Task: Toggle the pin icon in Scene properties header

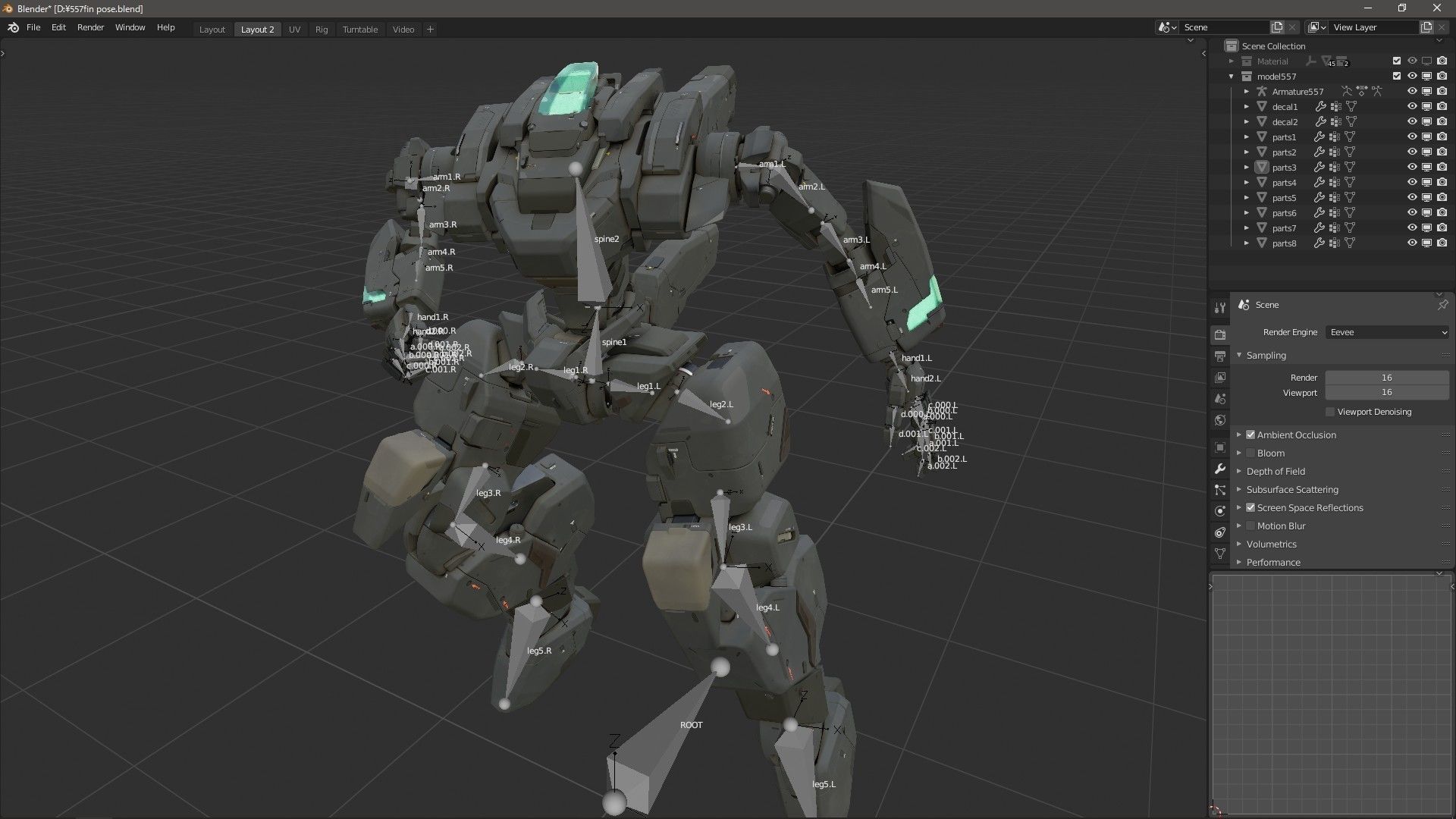Action: point(1442,305)
